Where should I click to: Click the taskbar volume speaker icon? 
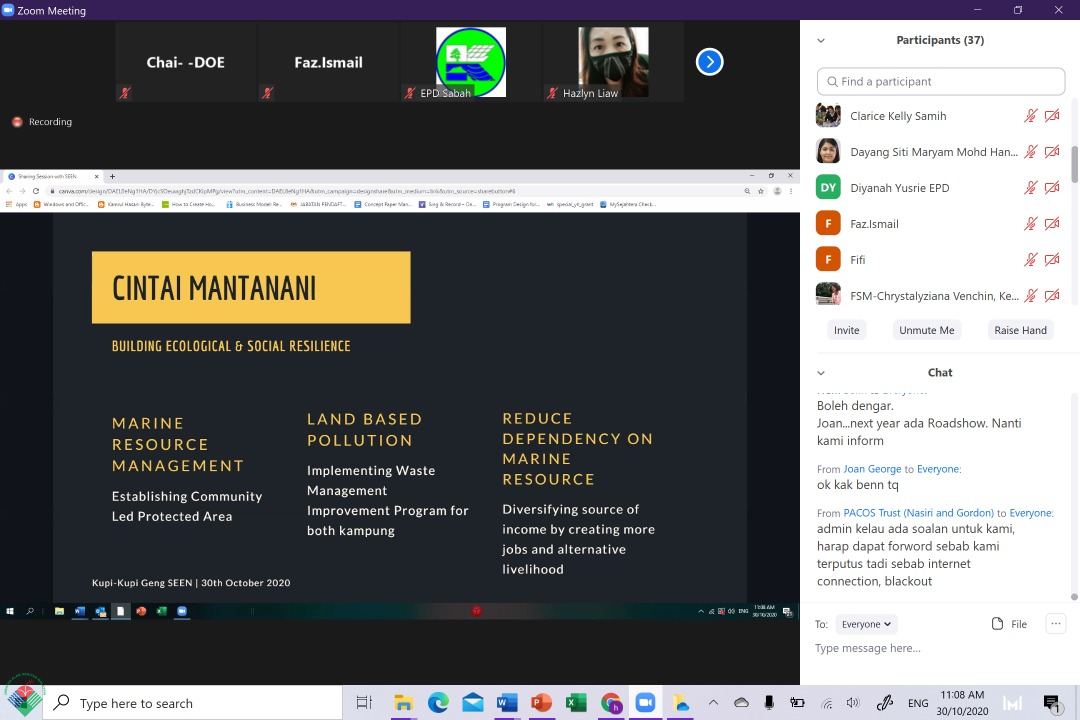pos(853,703)
